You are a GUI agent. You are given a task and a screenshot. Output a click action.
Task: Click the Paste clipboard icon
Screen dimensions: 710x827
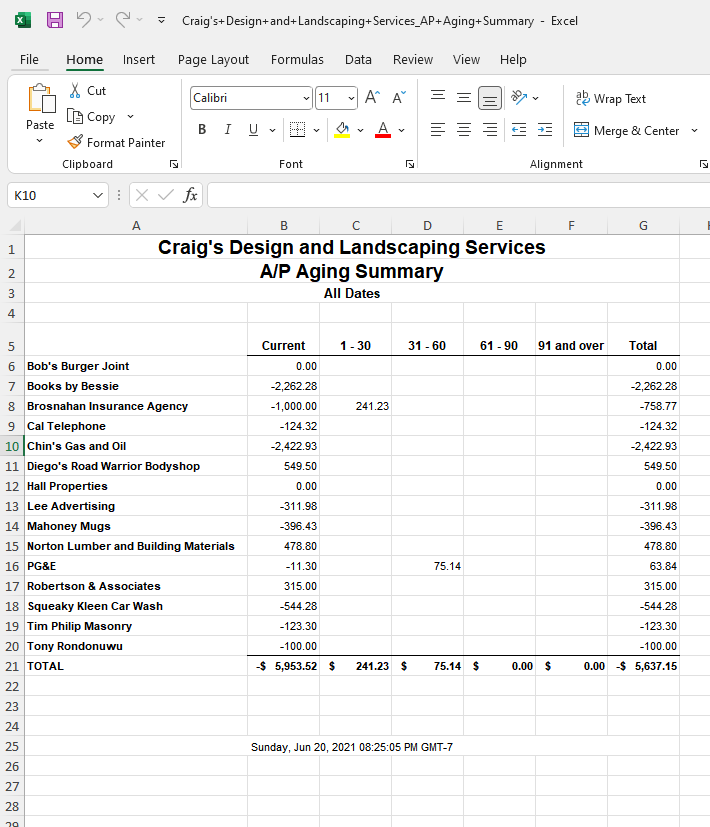click(41, 99)
